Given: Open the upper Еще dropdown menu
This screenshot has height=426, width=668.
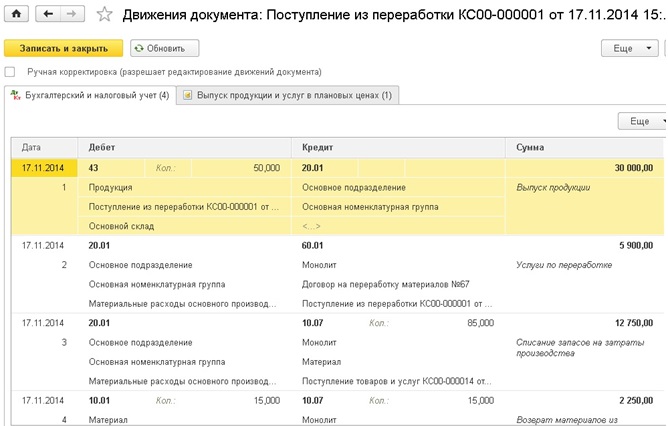Looking at the screenshot, I should (x=630, y=48).
